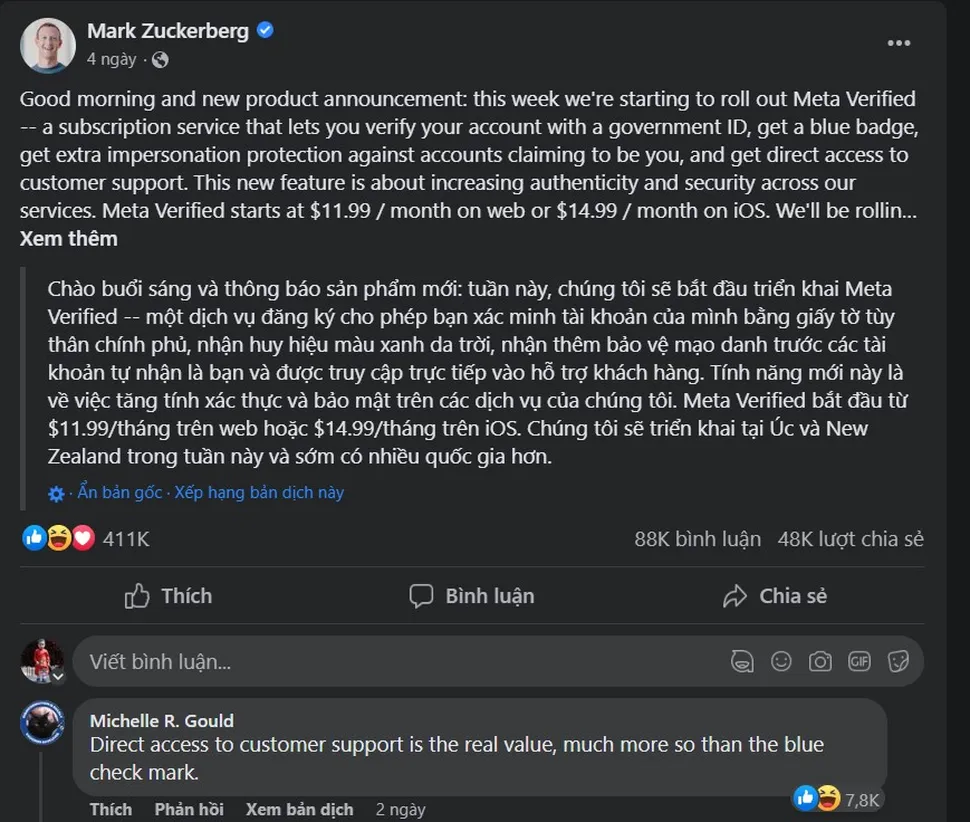Viewport: 970px width, 822px height.
Task: Attach a photo using the camera icon
Action: point(820,661)
